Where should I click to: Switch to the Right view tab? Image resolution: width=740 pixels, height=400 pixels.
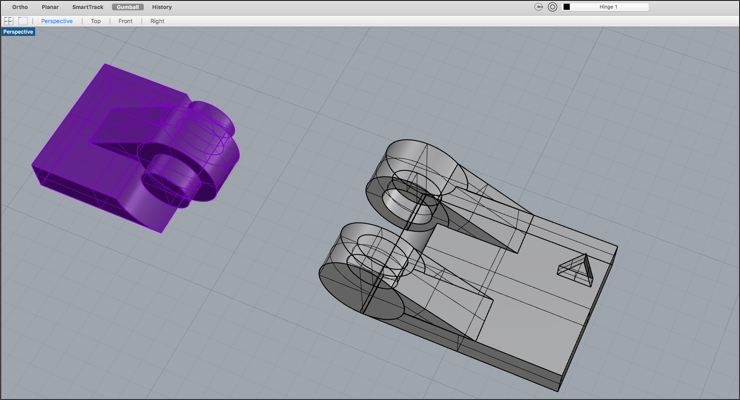(x=157, y=21)
